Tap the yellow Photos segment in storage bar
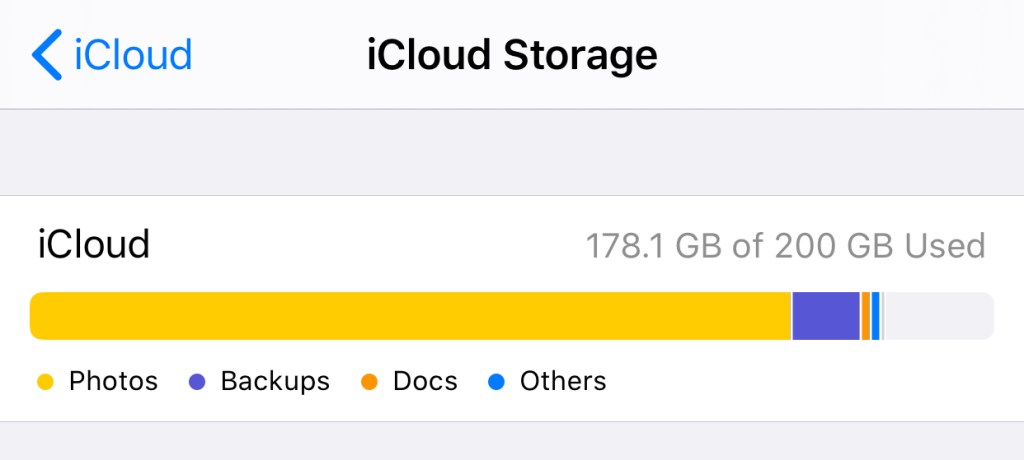This screenshot has height=460, width=1024. click(410, 316)
